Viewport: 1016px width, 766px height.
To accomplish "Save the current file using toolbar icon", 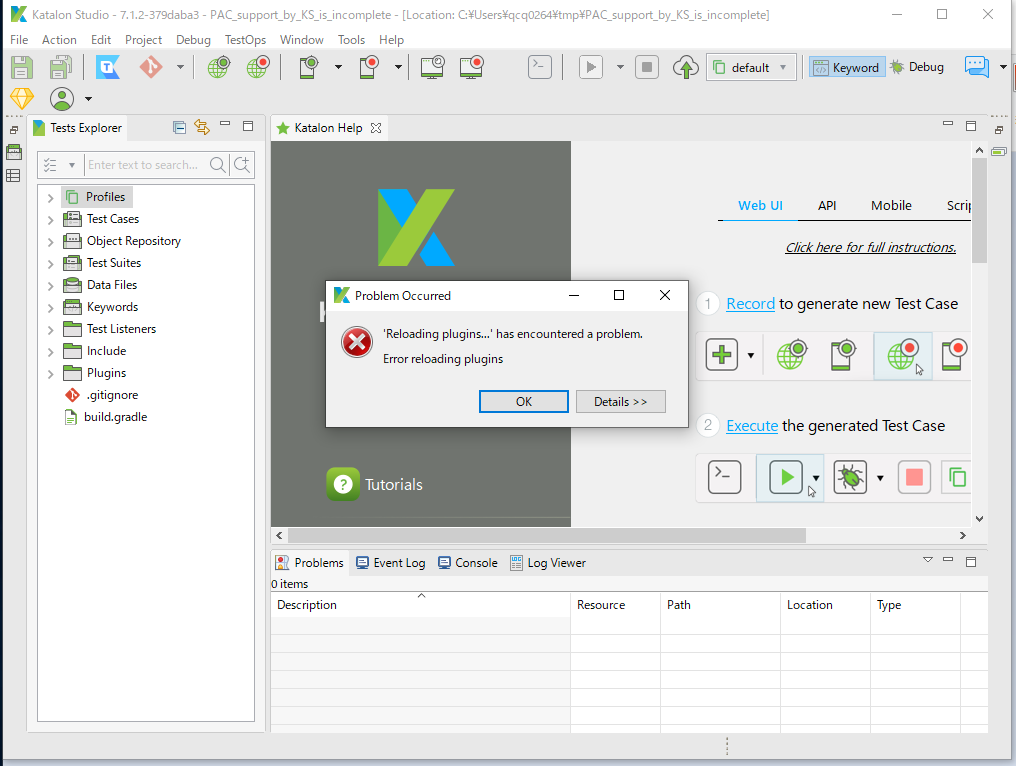I will [21, 67].
